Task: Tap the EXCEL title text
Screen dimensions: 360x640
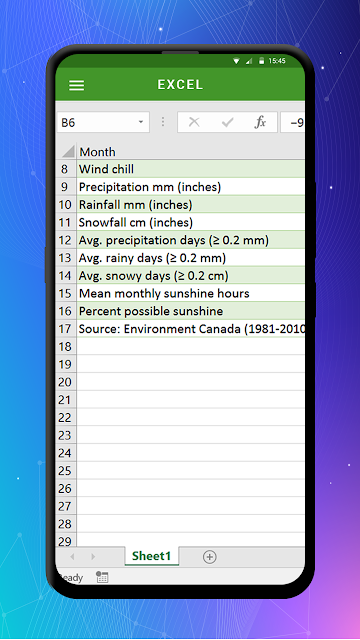Action: coord(180,84)
